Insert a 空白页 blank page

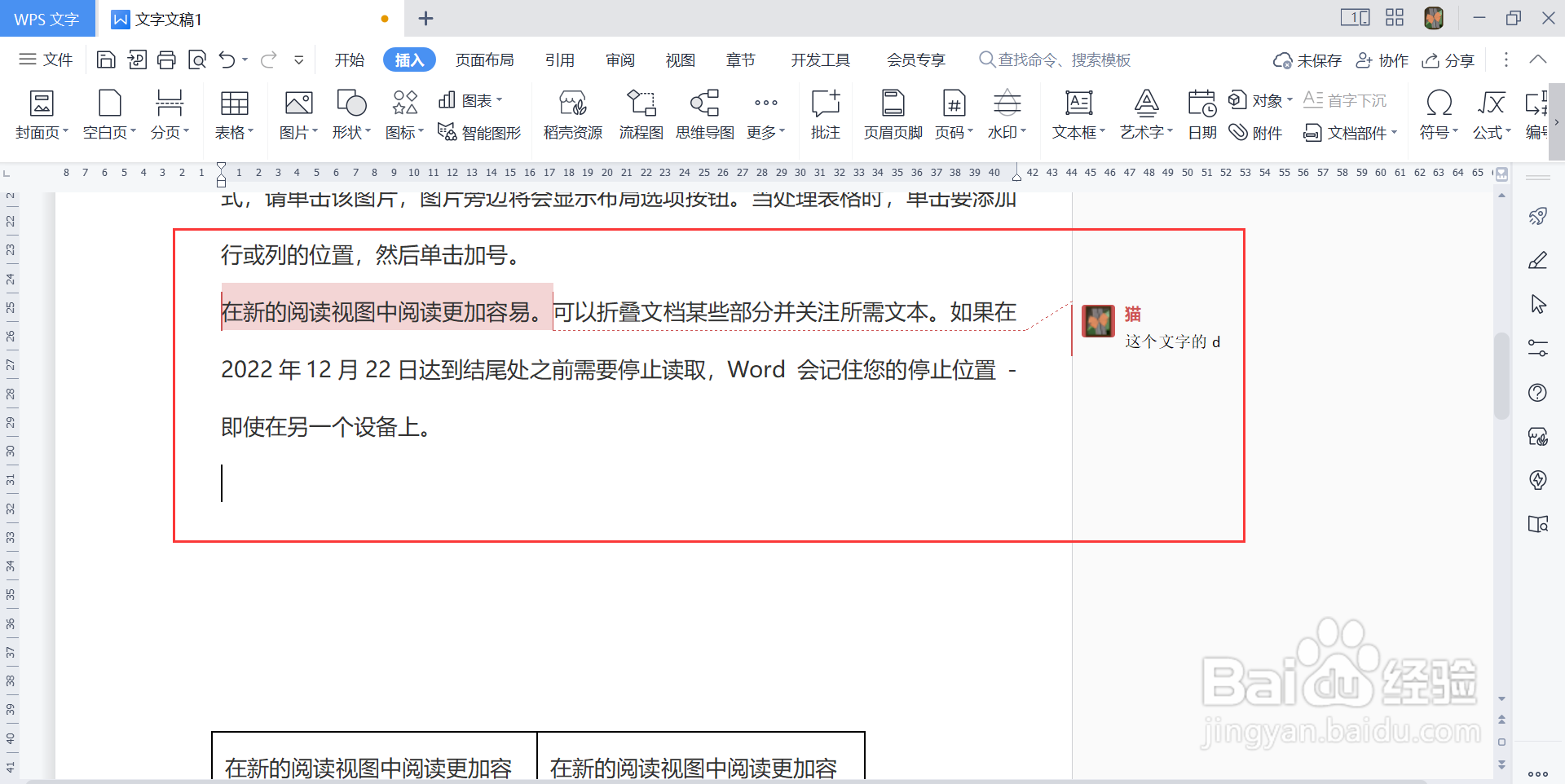109,114
